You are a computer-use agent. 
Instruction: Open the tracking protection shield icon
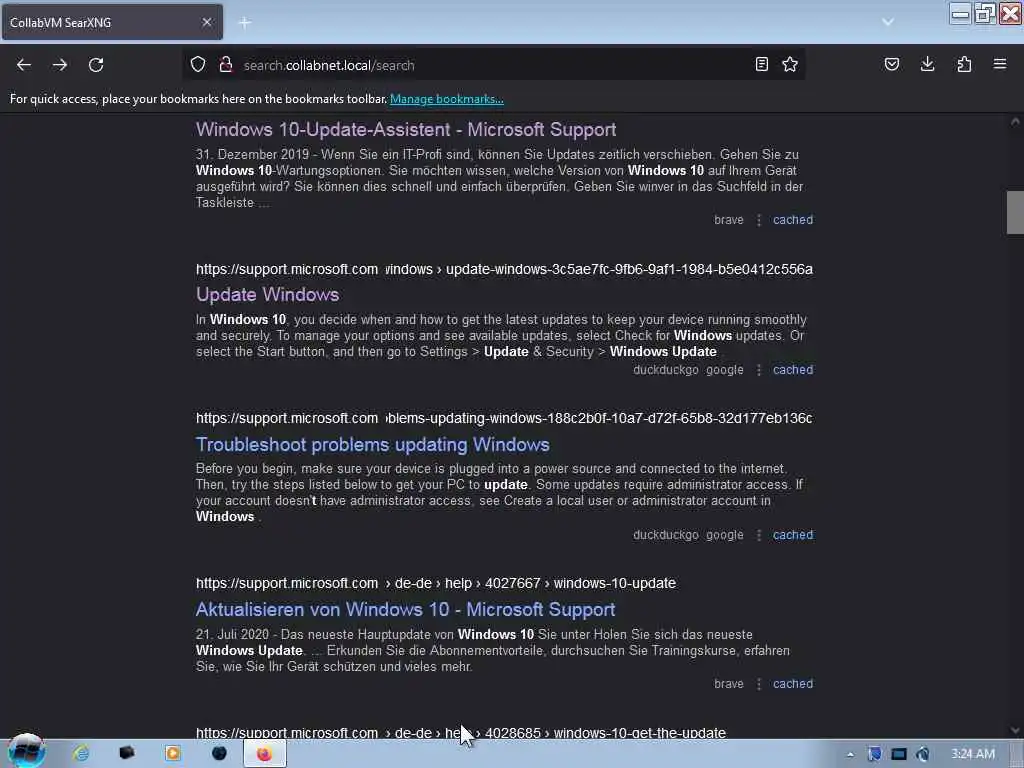[x=198, y=65]
